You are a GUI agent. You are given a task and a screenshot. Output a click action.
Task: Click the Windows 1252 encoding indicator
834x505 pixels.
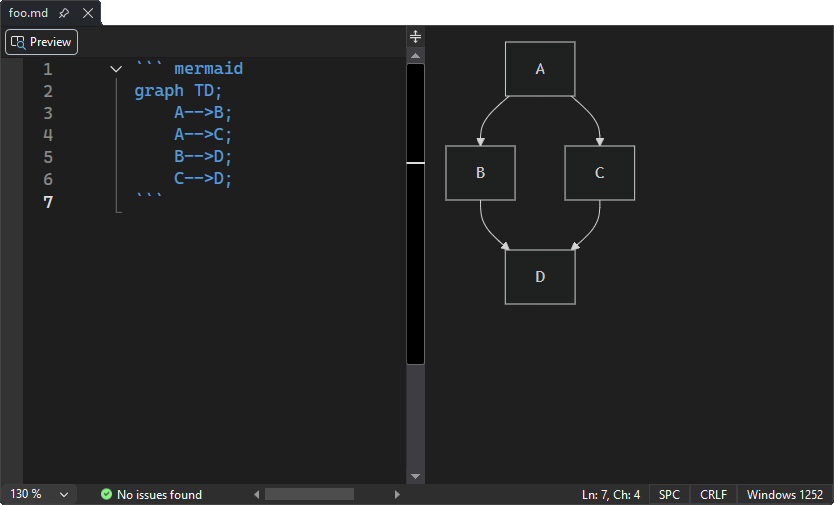[x=785, y=494]
